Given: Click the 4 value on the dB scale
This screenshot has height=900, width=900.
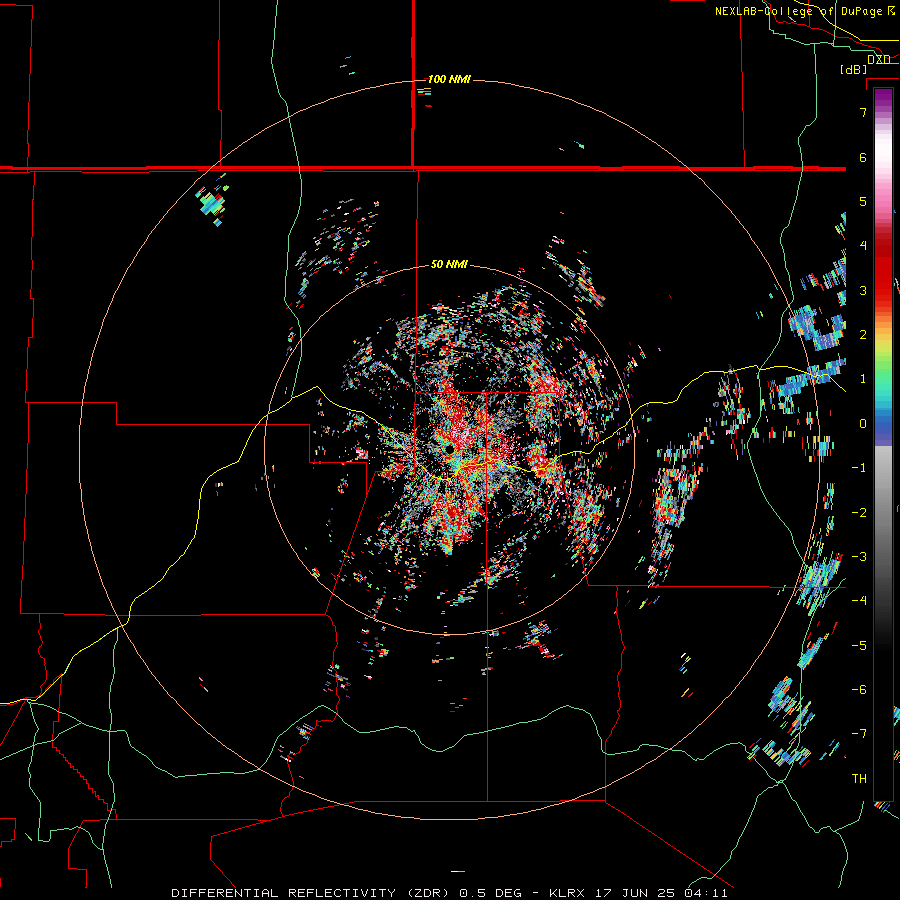Looking at the screenshot, I should pyautogui.click(x=863, y=246).
